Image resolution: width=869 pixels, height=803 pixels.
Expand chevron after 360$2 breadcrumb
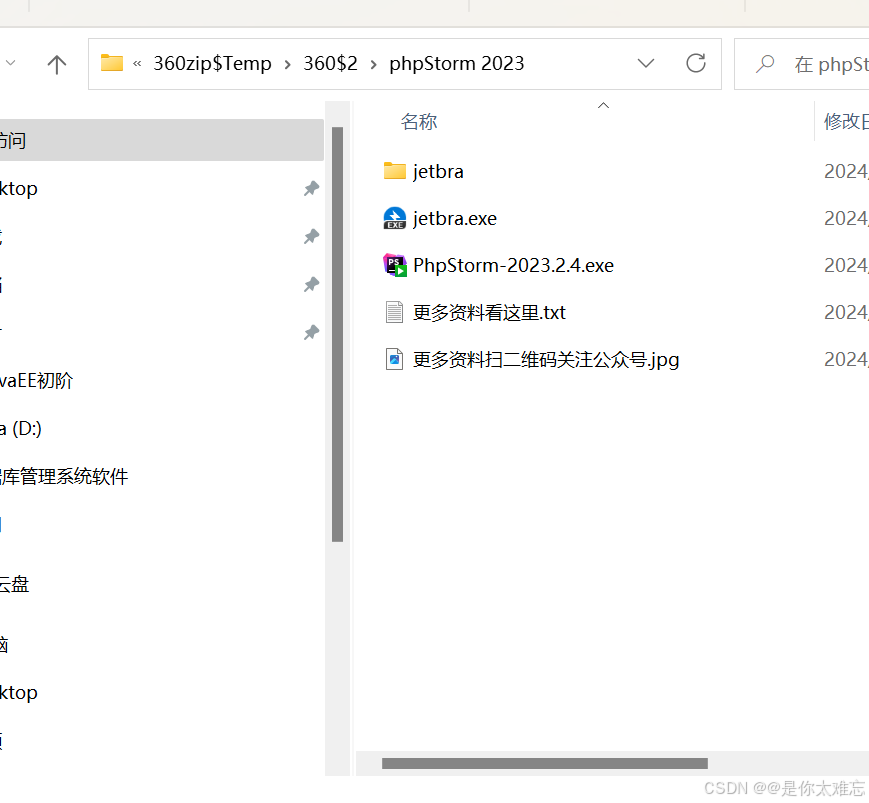374,64
